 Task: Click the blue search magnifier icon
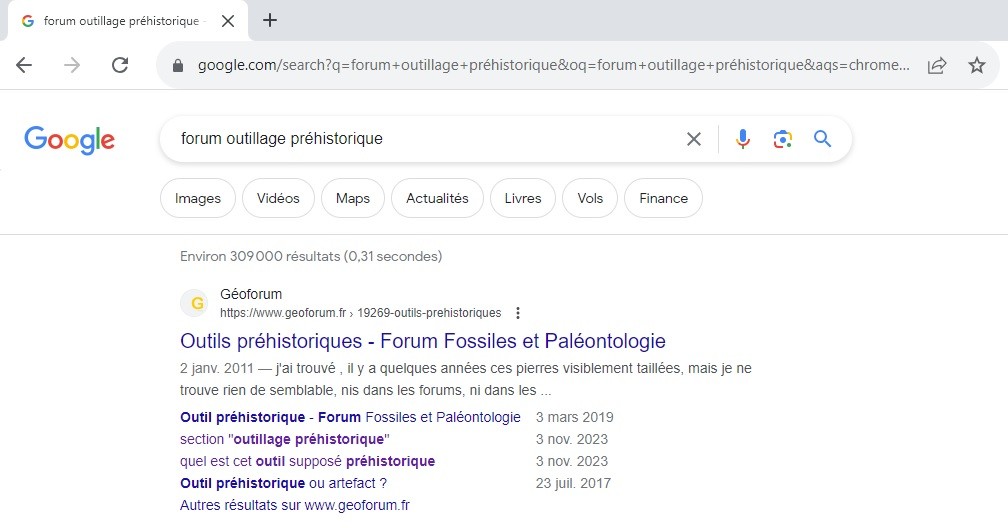822,139
